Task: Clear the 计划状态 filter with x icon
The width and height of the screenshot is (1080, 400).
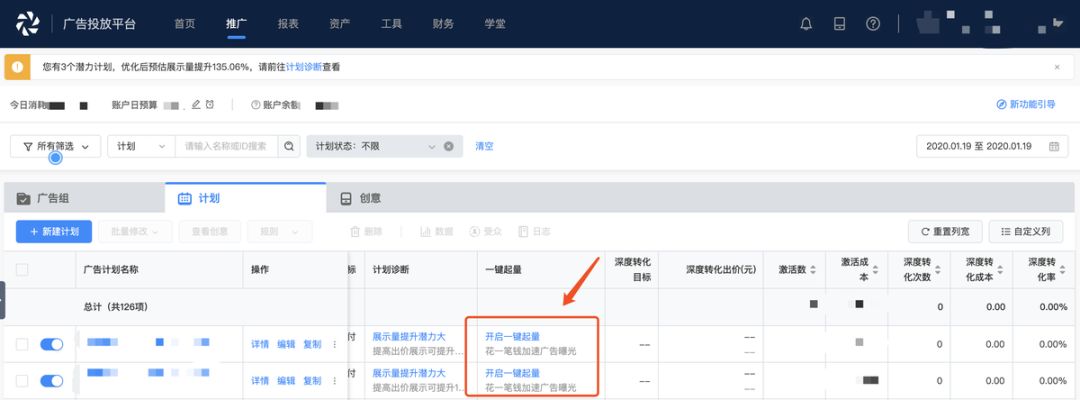Action: pyautogui.click(x=449, y=146)
